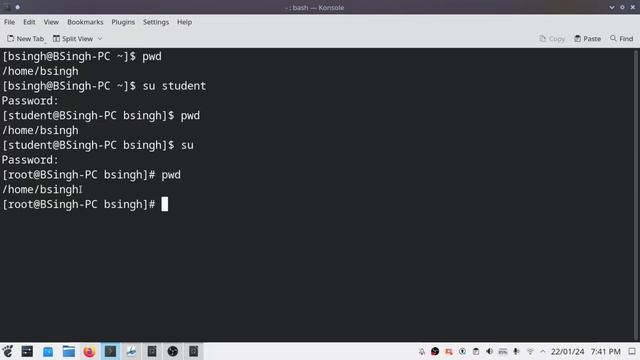Open the View menu
The width and height of the screenshot is (640, 360).
pyautogui.click(x=51, y=22)
